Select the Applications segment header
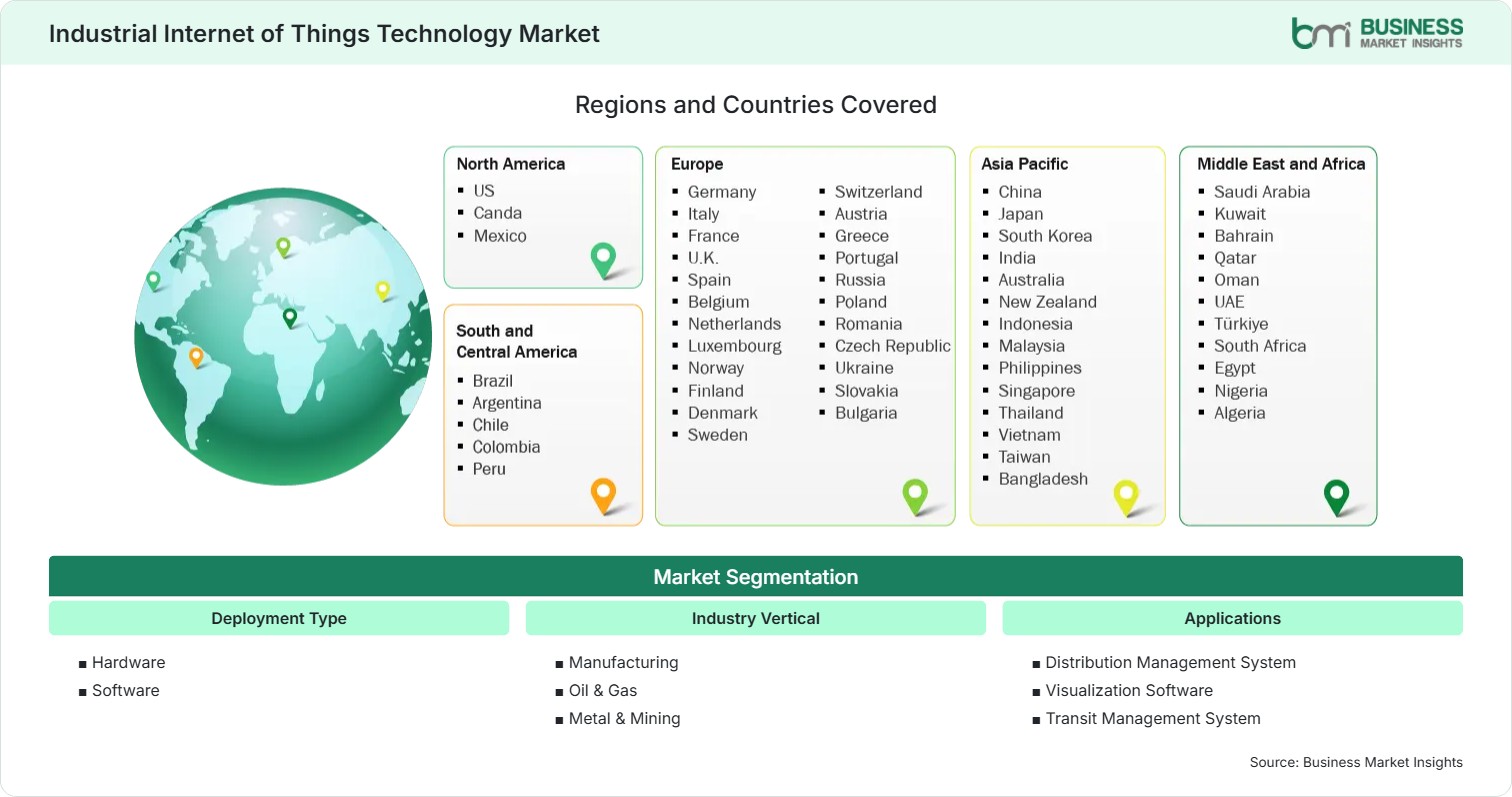 tap(1233, 618)
